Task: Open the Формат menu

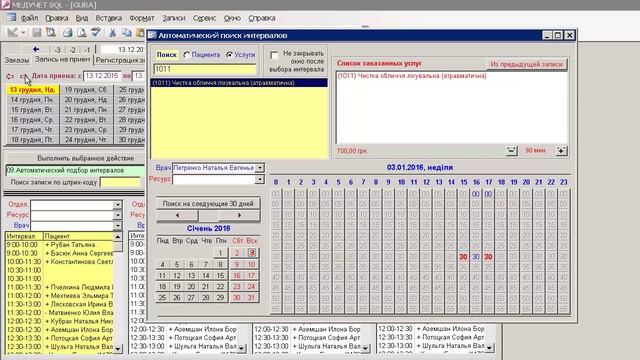Action: tap(142, 18)
